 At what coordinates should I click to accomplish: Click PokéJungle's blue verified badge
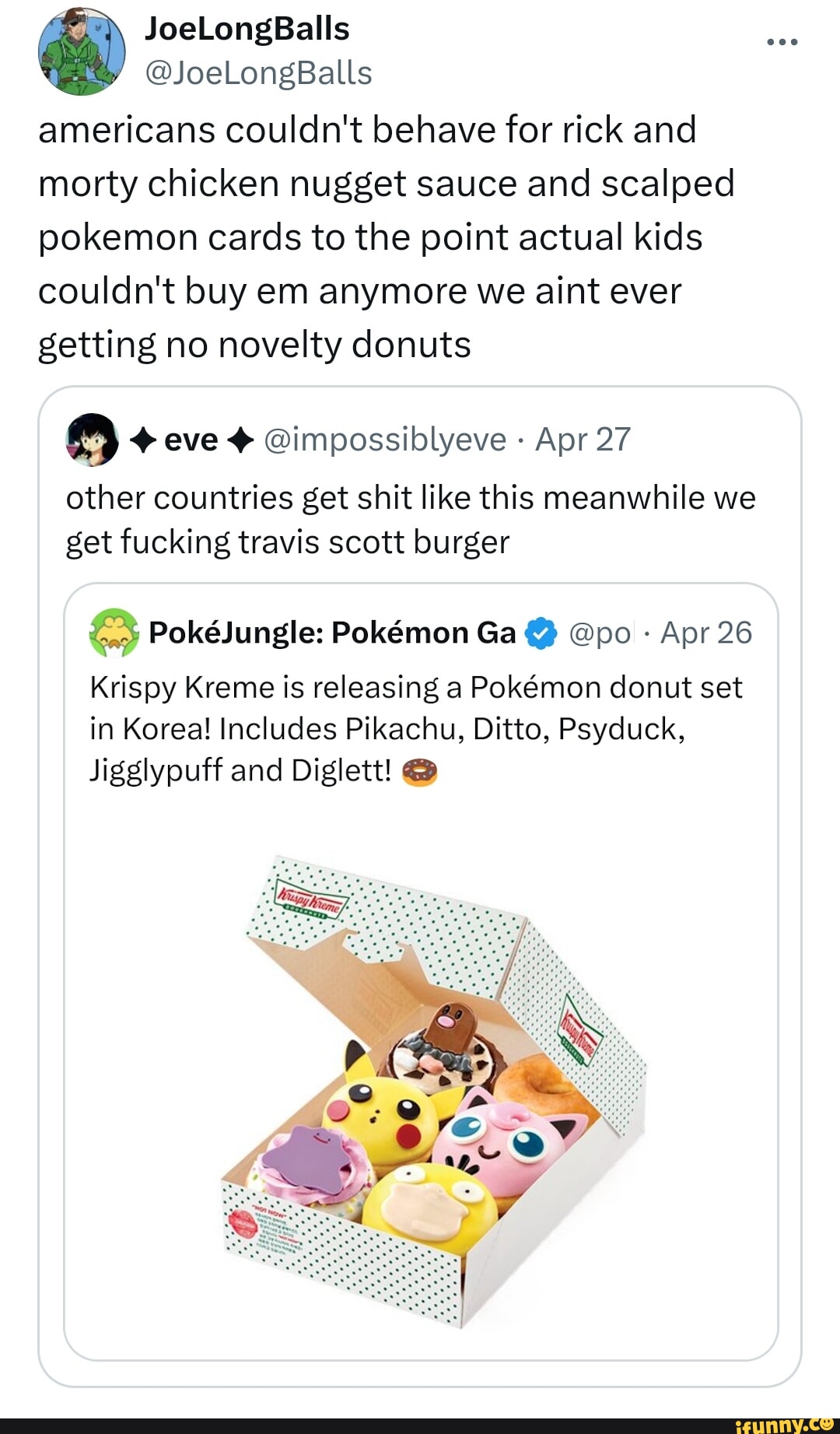[x=541, y=634]
